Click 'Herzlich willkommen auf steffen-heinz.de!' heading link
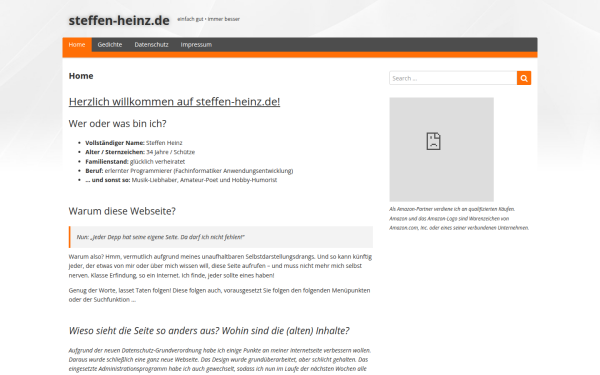 click(x=174, y=101)
